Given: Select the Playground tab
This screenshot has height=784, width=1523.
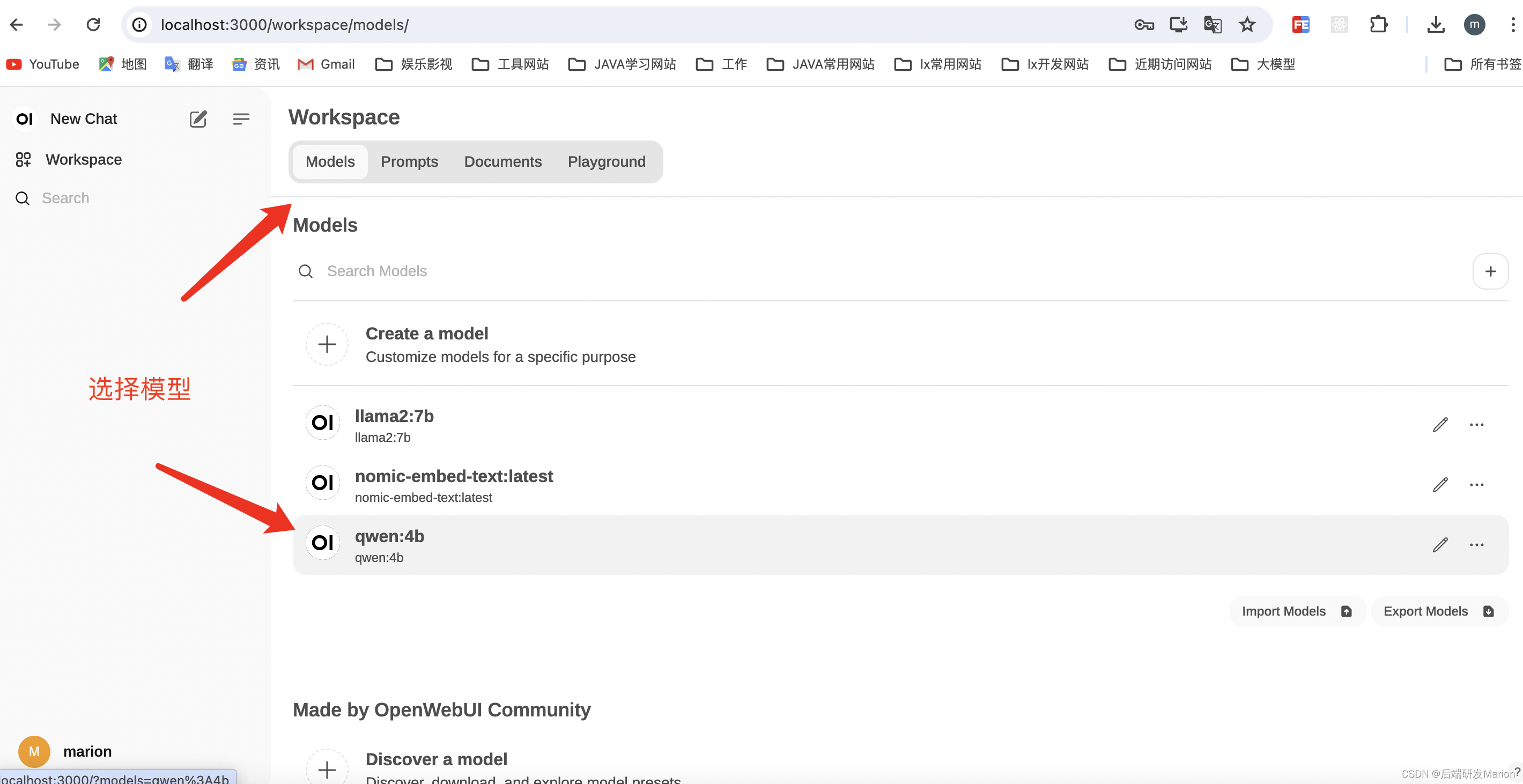Looking at the screenshot, I should [x=606, y=161].
